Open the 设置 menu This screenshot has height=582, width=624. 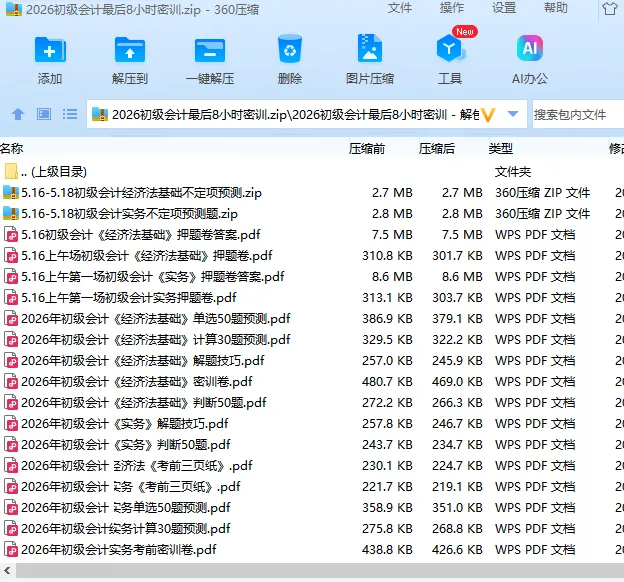[x=504, y=8]
